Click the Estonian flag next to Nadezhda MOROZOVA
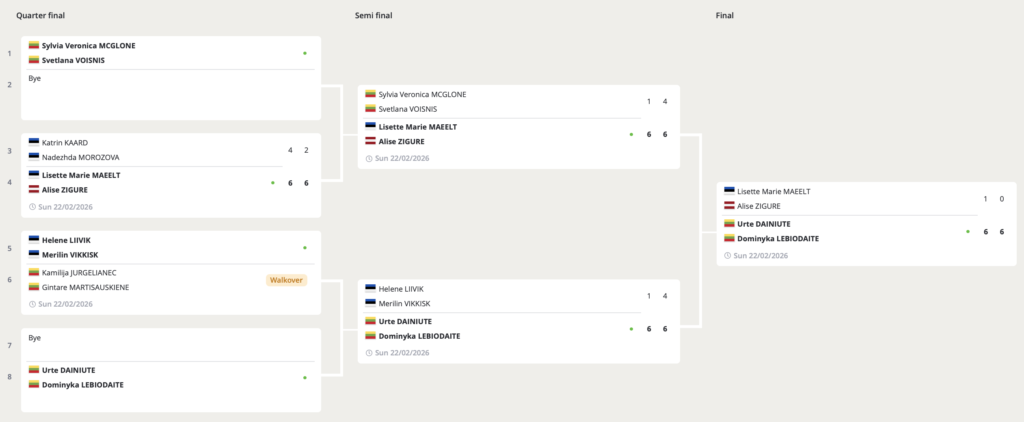This screenshot has width=1024, height=422. 34,157
